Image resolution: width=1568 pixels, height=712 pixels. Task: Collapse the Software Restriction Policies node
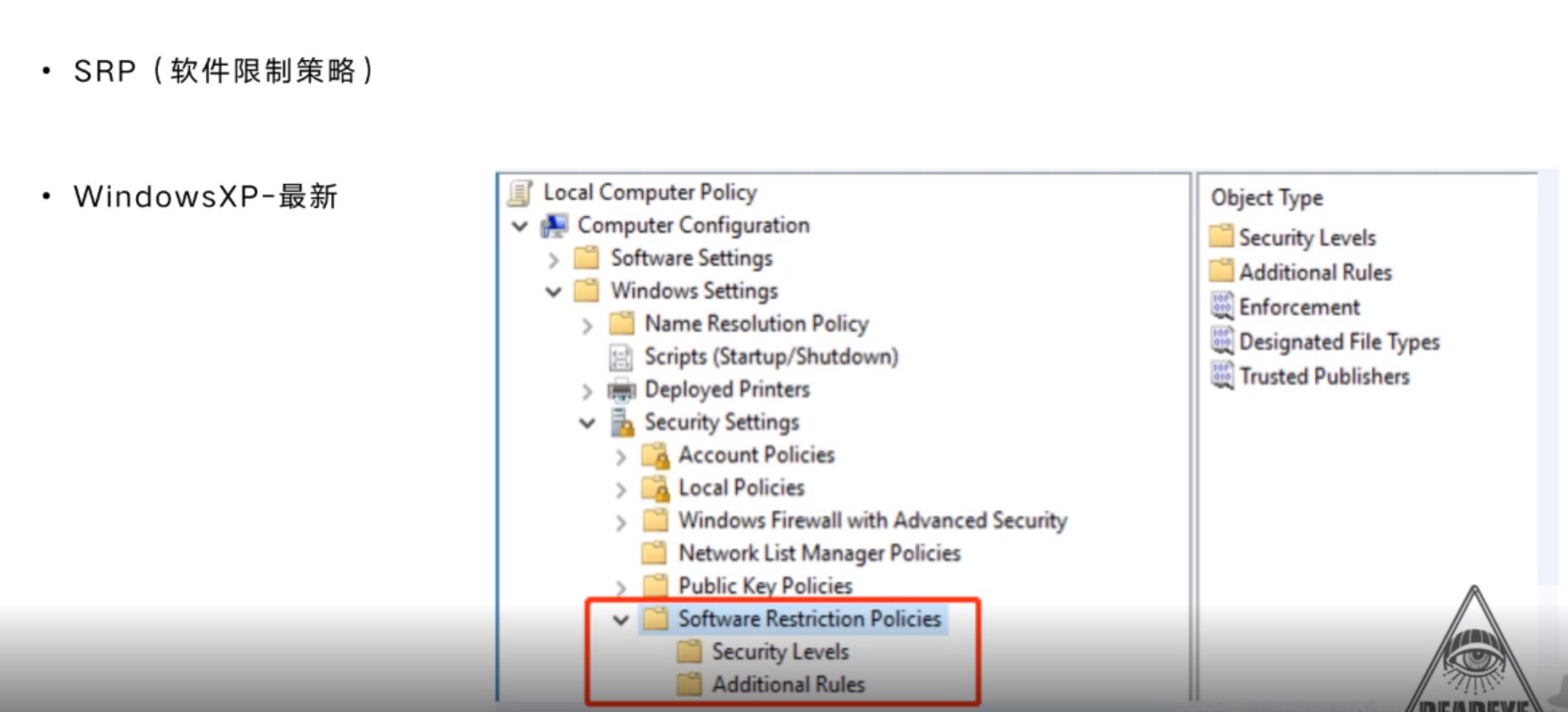coord(620,620)
